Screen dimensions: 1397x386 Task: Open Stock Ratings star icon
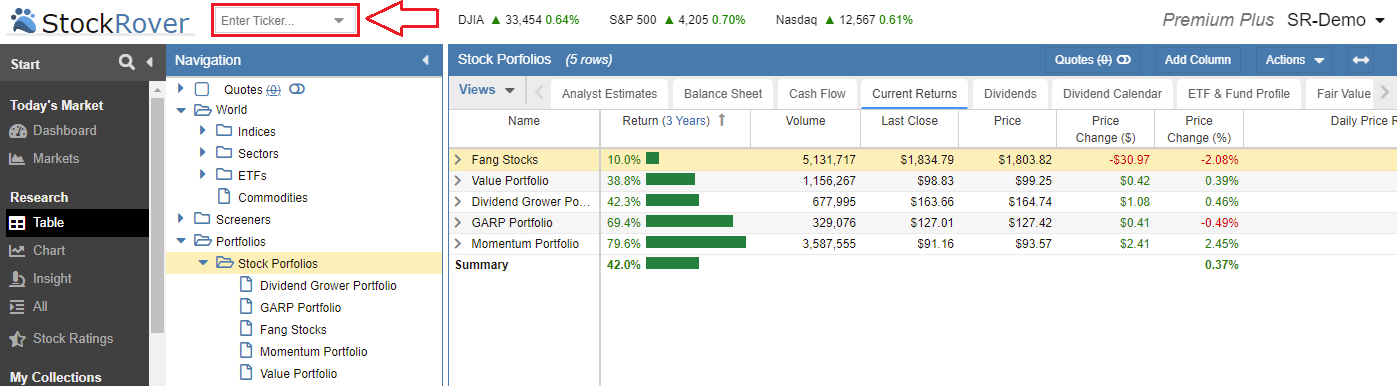(x=17, y=339)
